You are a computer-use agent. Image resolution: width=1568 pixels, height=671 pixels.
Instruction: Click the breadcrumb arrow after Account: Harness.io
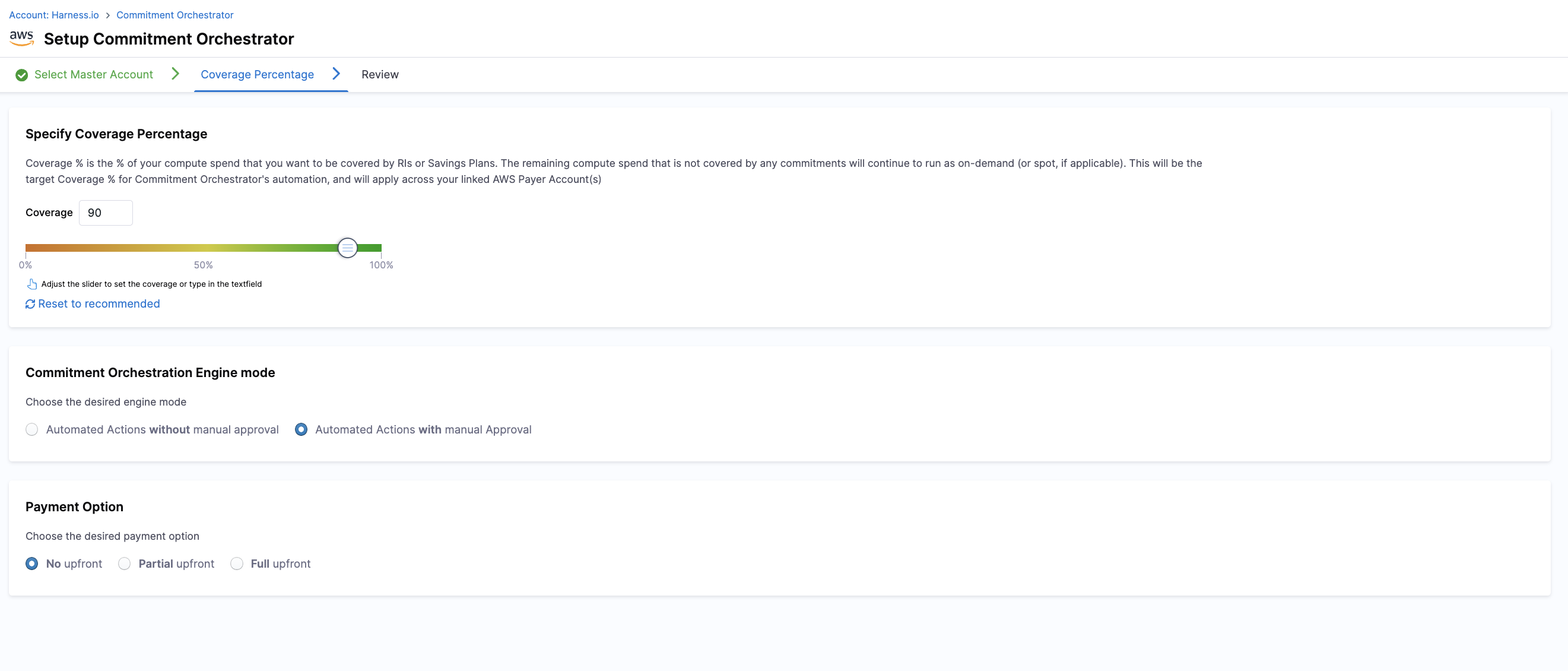(108, 15)
